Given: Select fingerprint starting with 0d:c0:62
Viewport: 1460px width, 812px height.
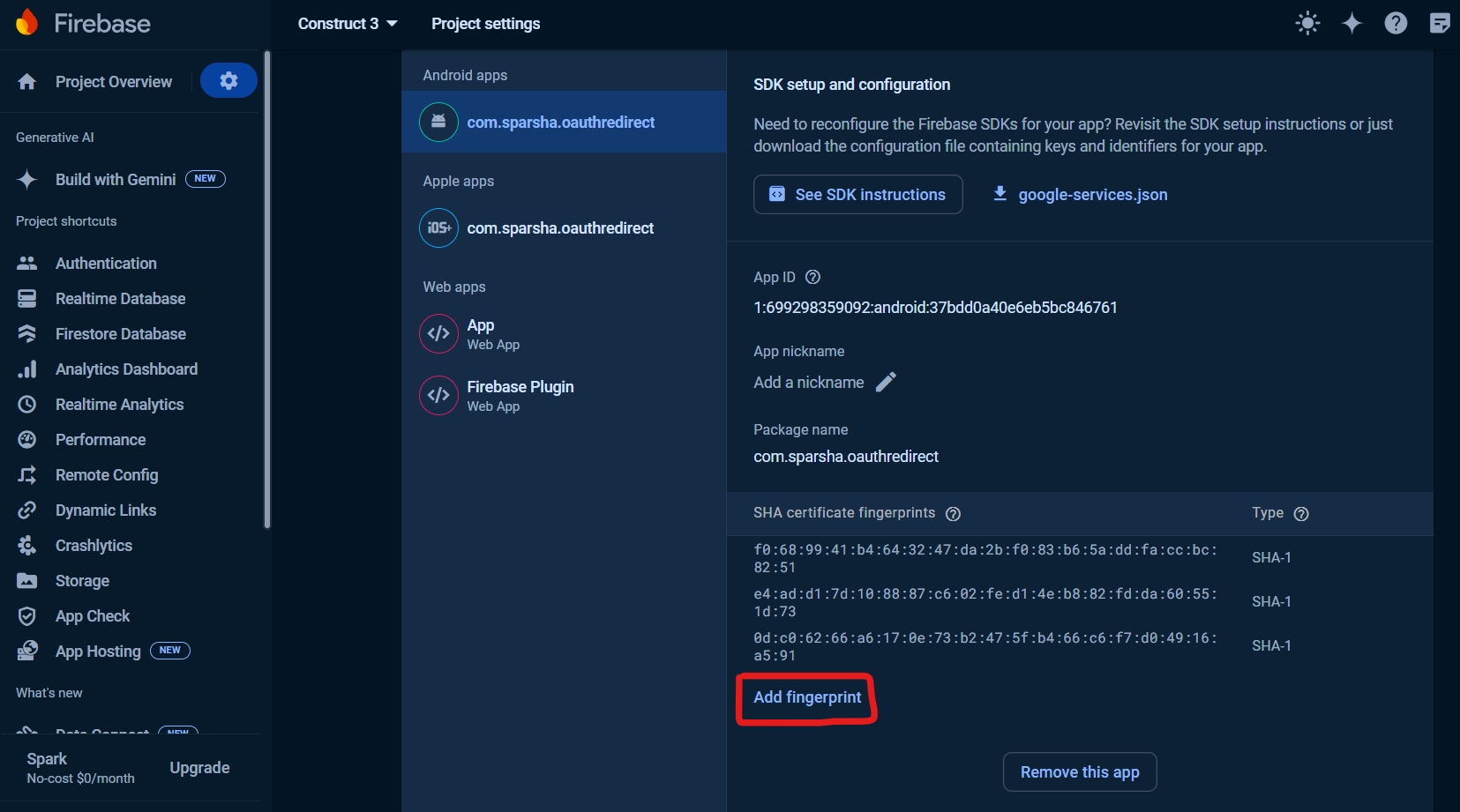Looking at the screenshot, I should (985, 646).
